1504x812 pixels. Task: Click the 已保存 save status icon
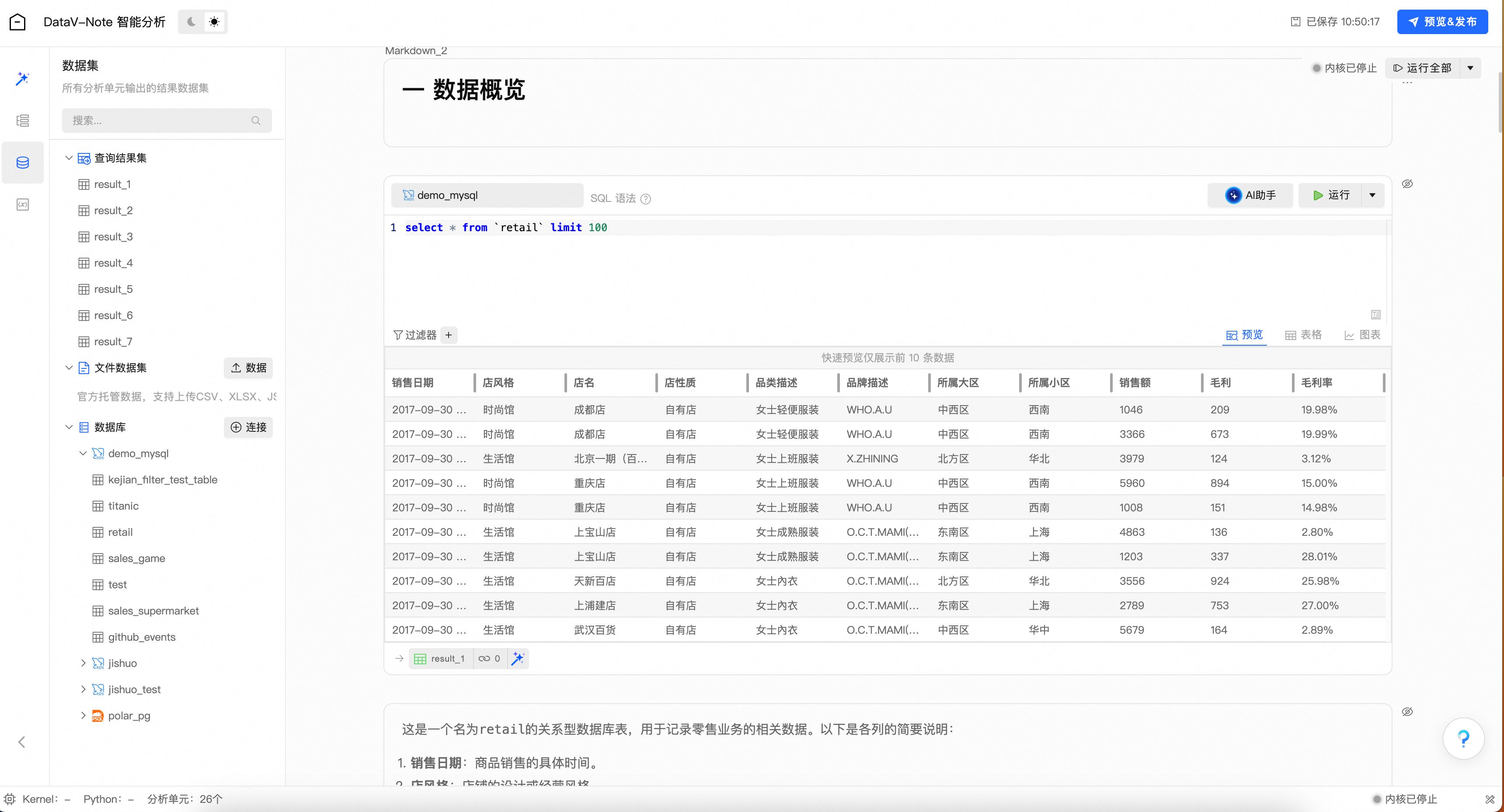point(1295,22)
